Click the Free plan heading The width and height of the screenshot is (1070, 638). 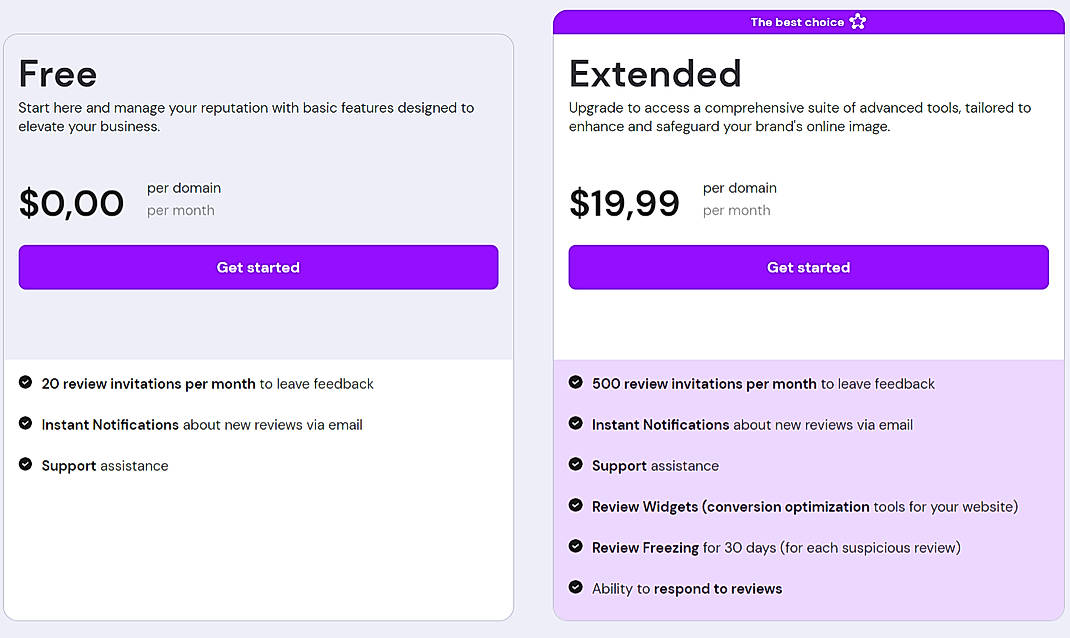(x=58, y=74)
